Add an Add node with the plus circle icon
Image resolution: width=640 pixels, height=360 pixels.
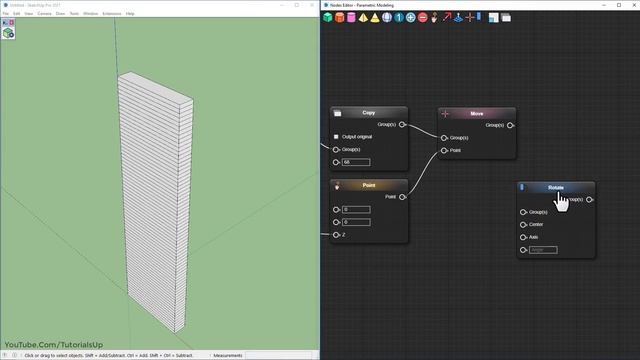411,18
